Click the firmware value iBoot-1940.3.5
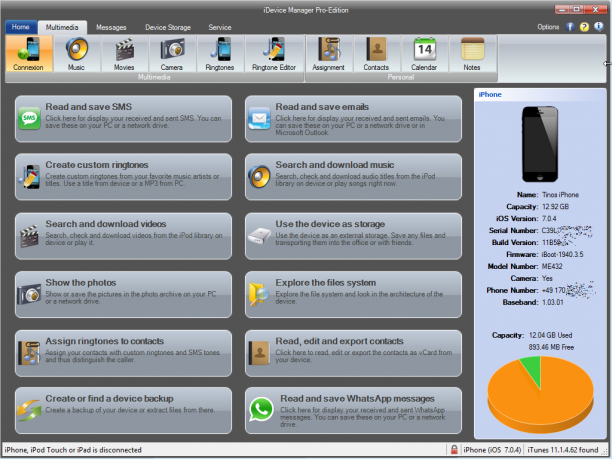This screenshot has height=459, width=612. coord(562,254)
